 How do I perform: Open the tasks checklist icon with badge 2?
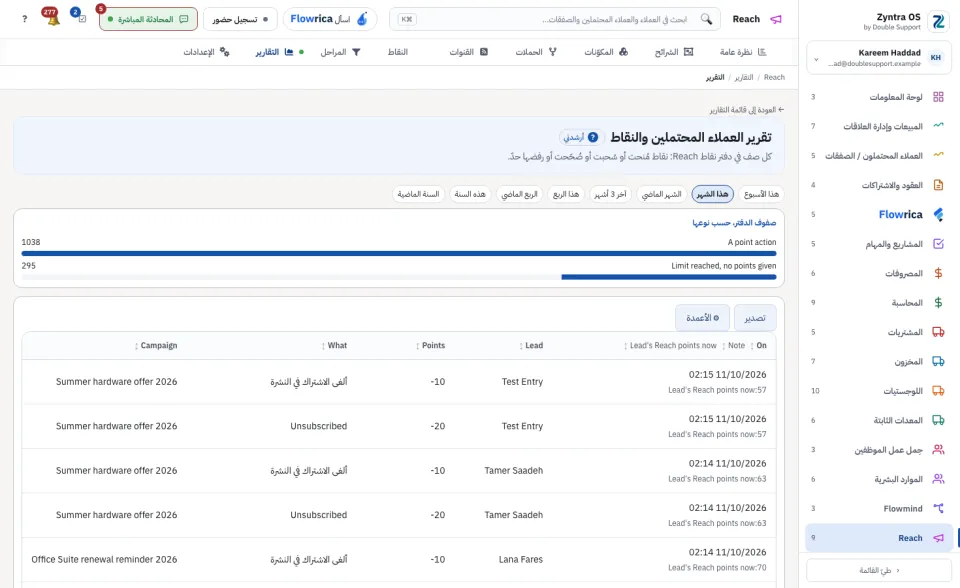pyautogui.click(x=80, y=17)
